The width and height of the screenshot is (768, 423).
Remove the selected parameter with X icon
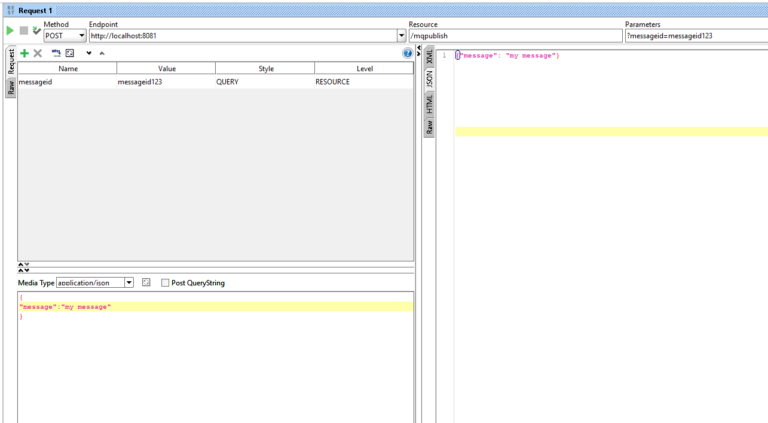pos(38,53)
